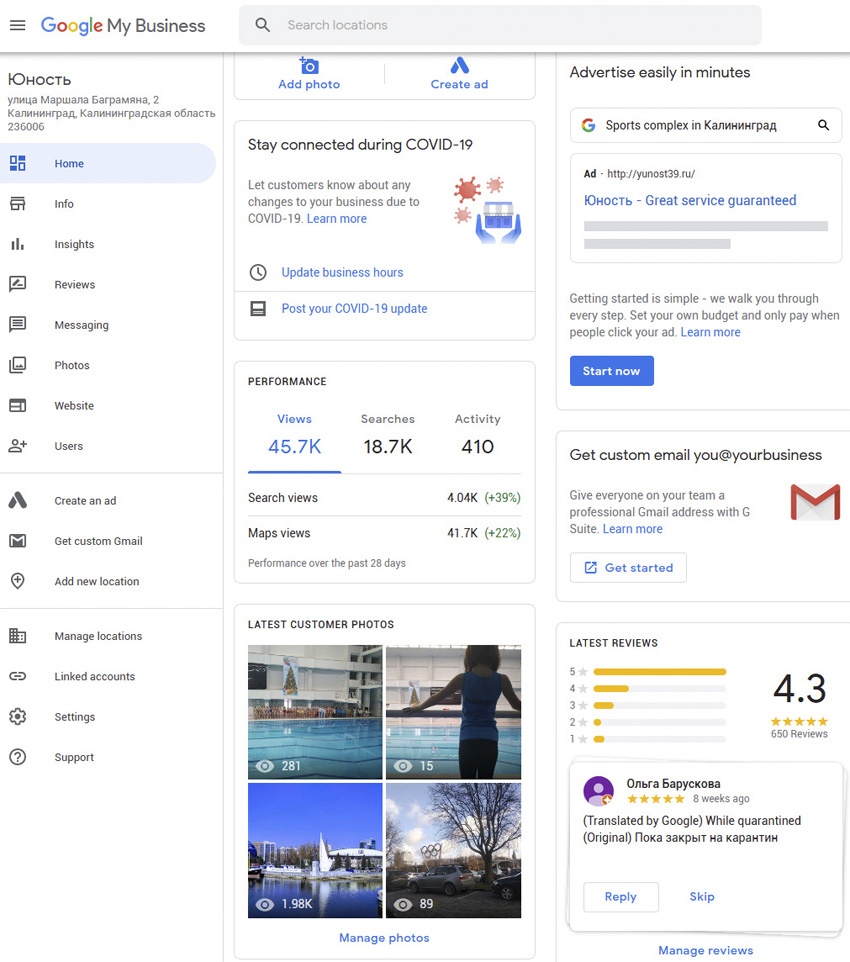Open Home in the sidebar menu
This screenshot has height=962, width=850.
(108, 163)
